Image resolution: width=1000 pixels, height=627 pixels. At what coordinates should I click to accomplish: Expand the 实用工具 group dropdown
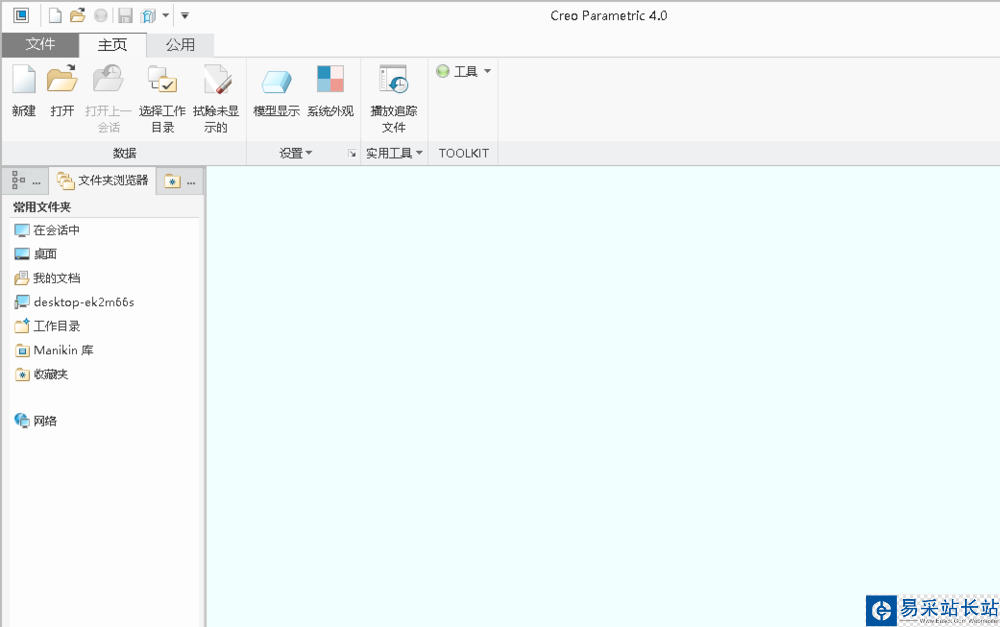click(x=394, y=153)
